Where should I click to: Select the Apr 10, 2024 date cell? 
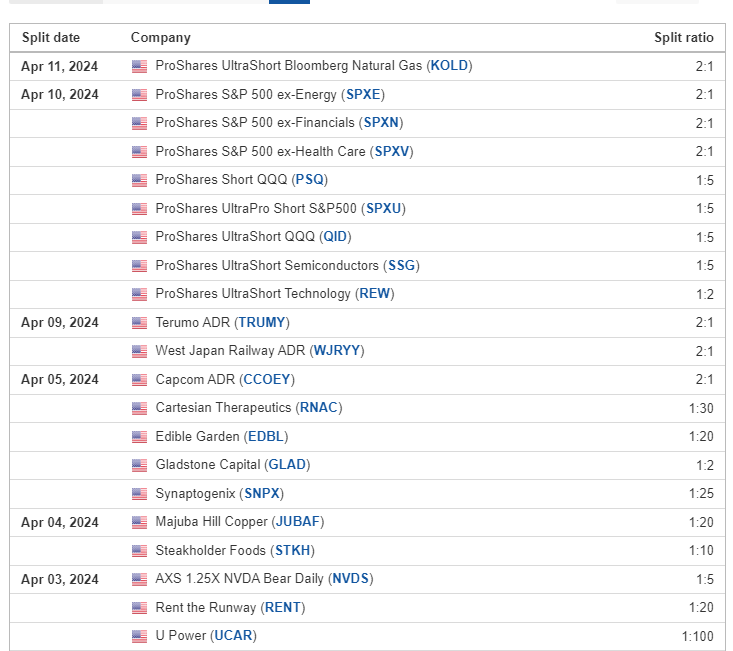59,94
